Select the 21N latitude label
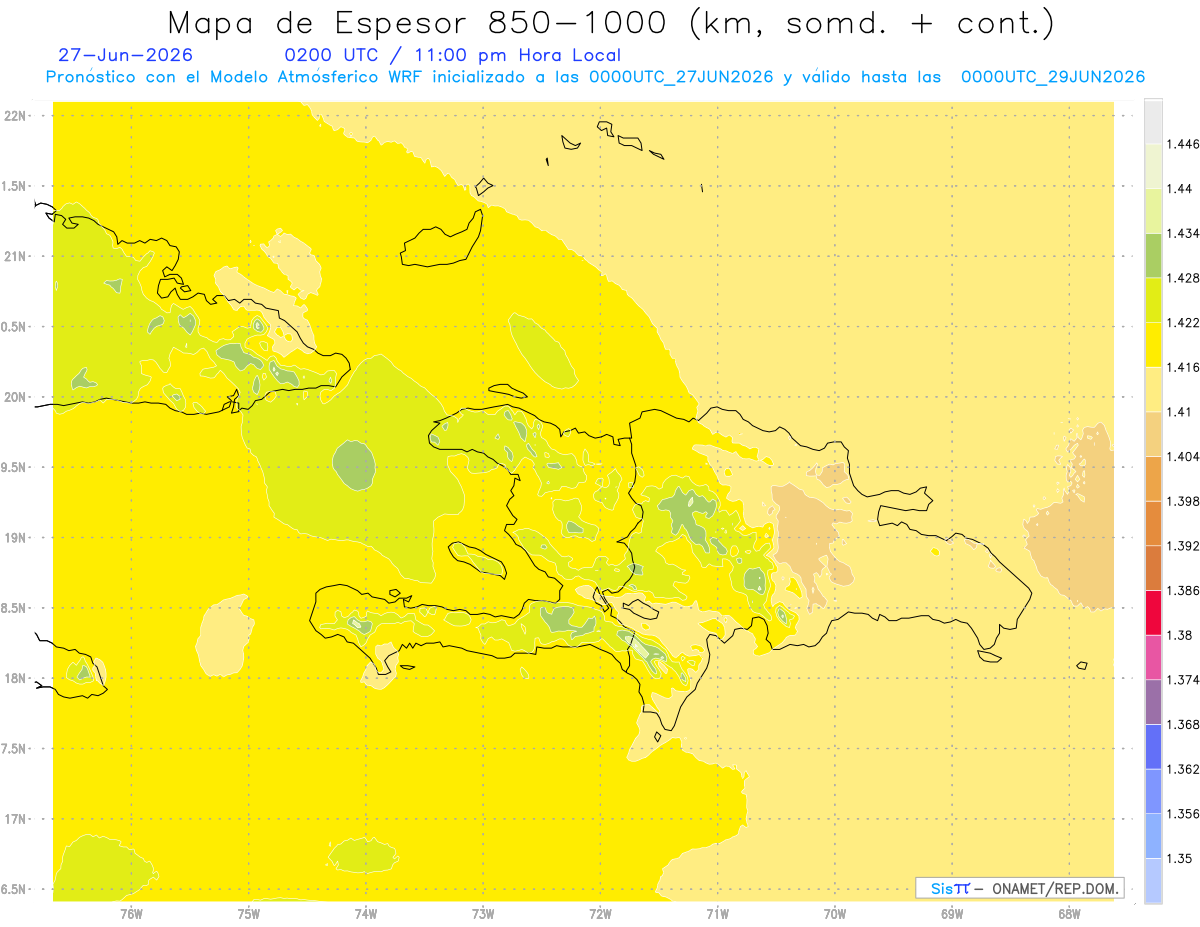1200x927 pixels. coord(15,257)
